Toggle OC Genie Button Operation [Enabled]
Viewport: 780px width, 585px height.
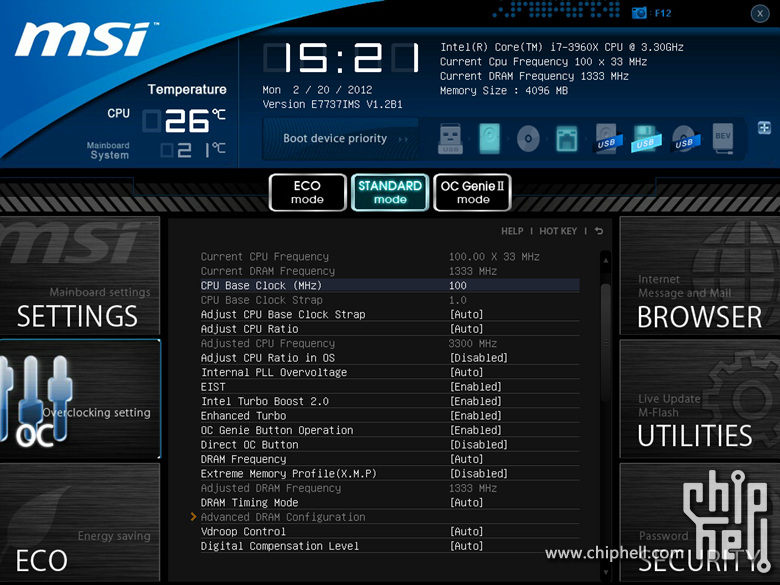click(x=476, y=430)
